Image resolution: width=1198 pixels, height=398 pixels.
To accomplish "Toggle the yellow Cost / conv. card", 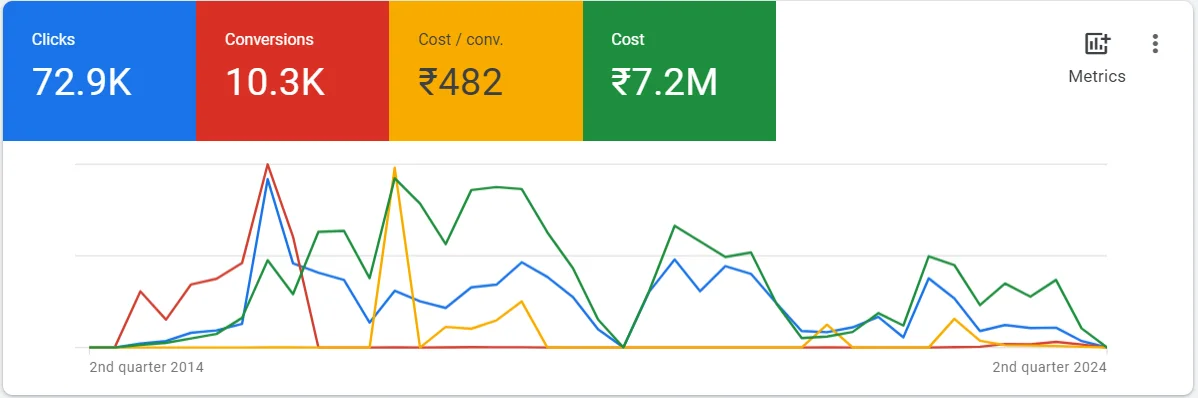I will coord(486,71).
